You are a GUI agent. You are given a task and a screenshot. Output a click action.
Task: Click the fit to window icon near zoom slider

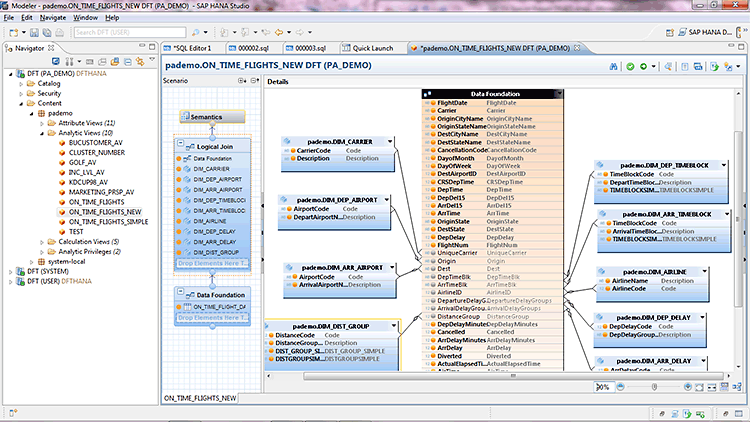click(699, 387)
